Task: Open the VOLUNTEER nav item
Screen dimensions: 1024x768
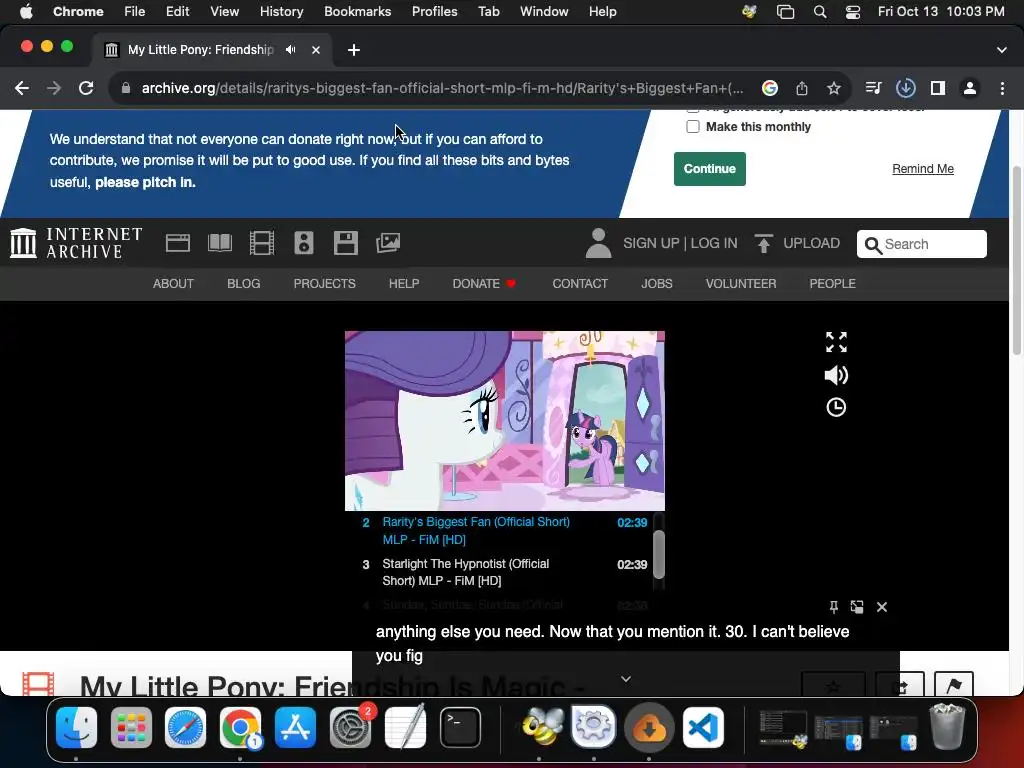Action: tap(741, 283)
